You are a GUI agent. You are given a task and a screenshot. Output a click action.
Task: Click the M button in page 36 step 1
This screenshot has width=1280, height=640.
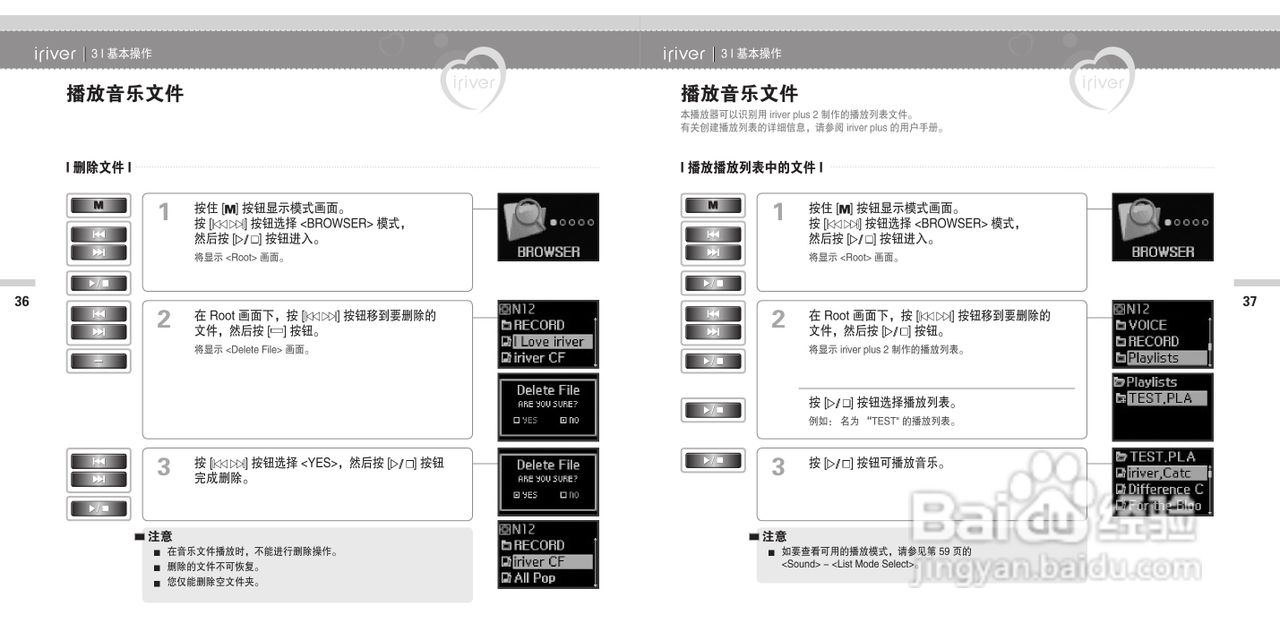click(98, 205)
